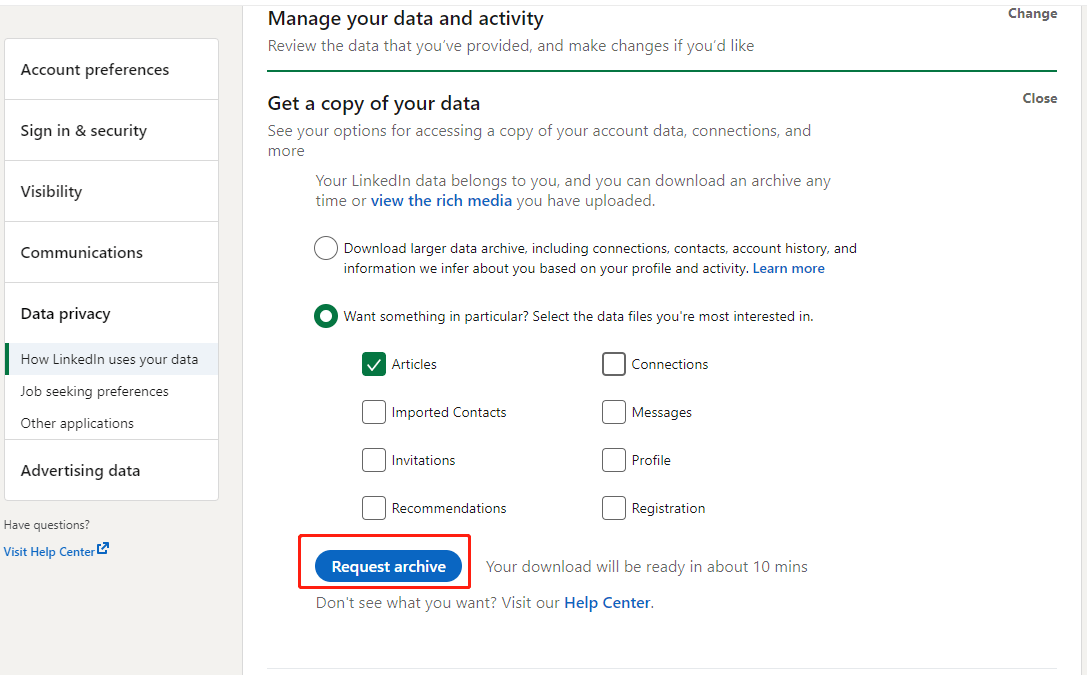This screenshot has width=1087, height=675.
Task: Switch to Job seeking preferences
Action: 92,391
